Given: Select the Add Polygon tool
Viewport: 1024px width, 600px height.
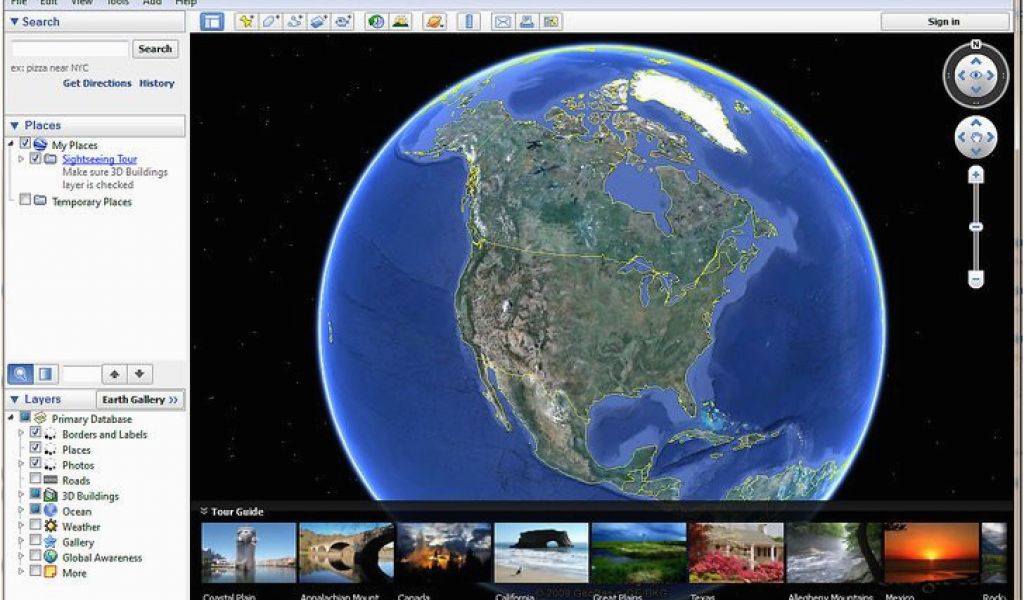Looking at the screenshot, I should 270,22.
